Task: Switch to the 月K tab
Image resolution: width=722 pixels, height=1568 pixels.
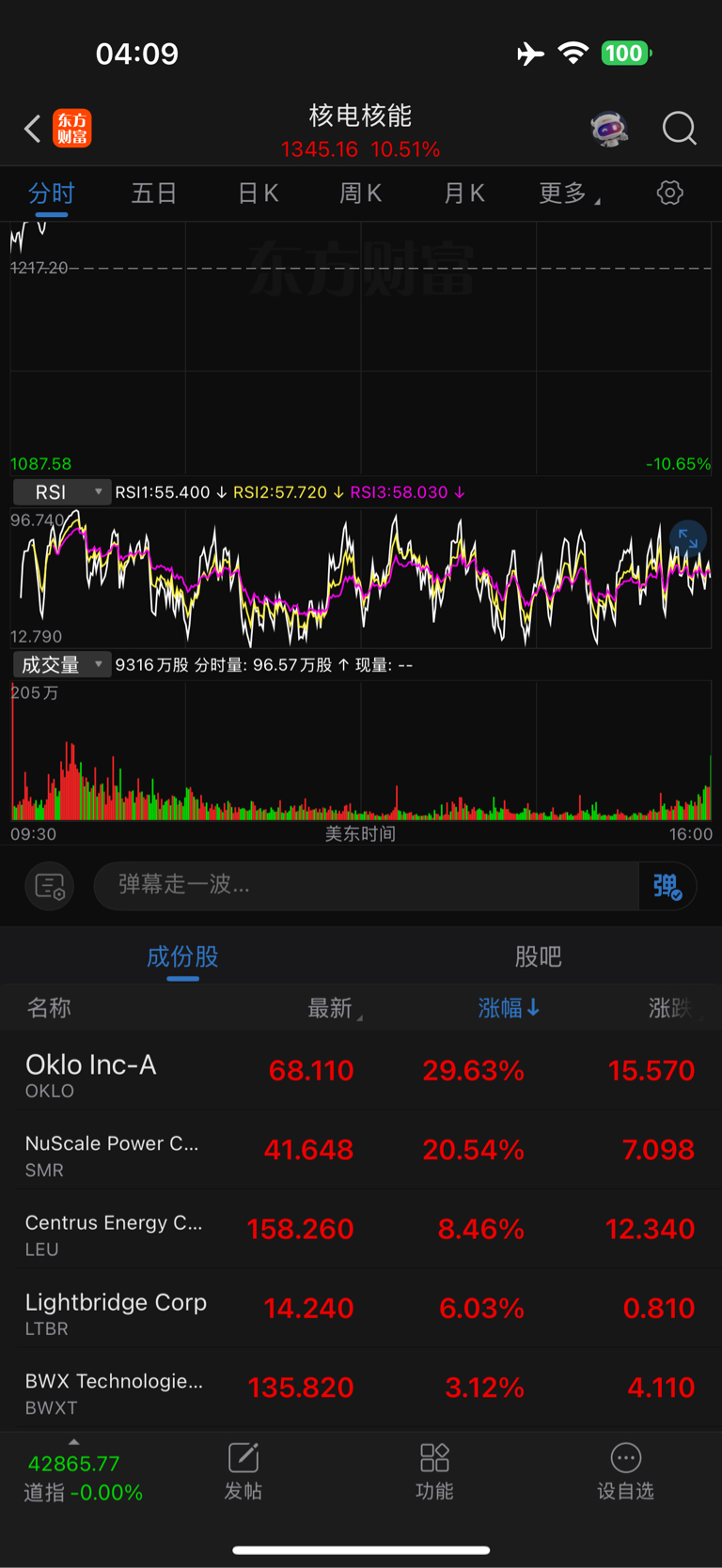Action: (463, 194)
